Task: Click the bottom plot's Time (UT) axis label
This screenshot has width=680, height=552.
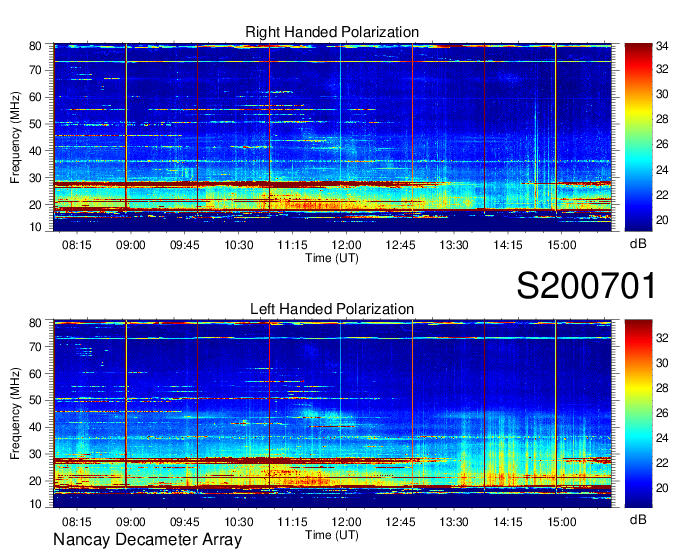Action: coord(332,535)
